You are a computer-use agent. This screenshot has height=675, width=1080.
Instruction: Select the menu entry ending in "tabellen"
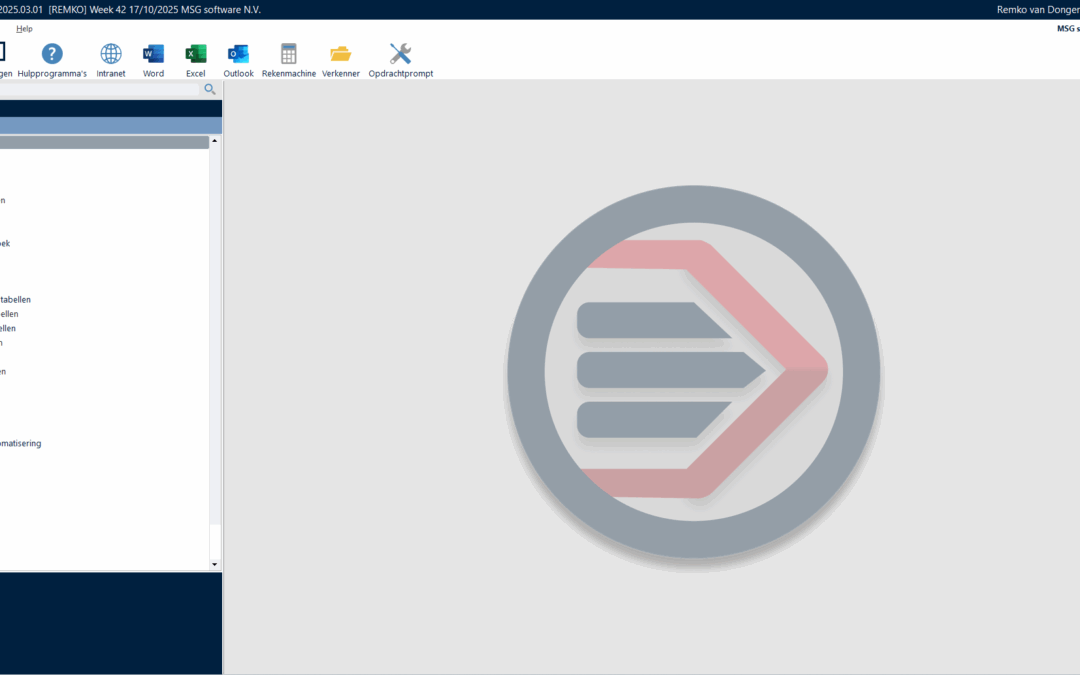15,299
